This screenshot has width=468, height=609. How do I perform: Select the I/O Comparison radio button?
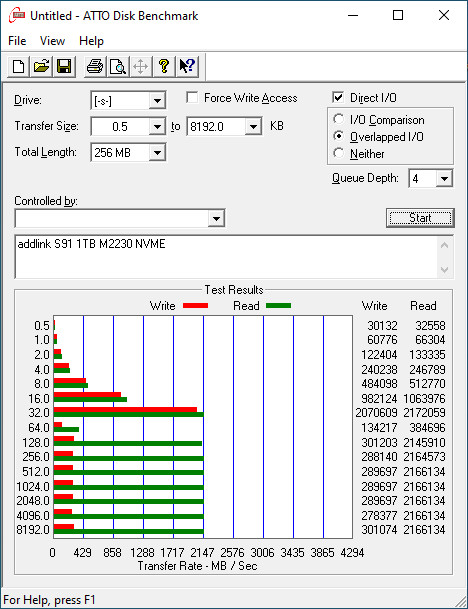coord(338,119)
